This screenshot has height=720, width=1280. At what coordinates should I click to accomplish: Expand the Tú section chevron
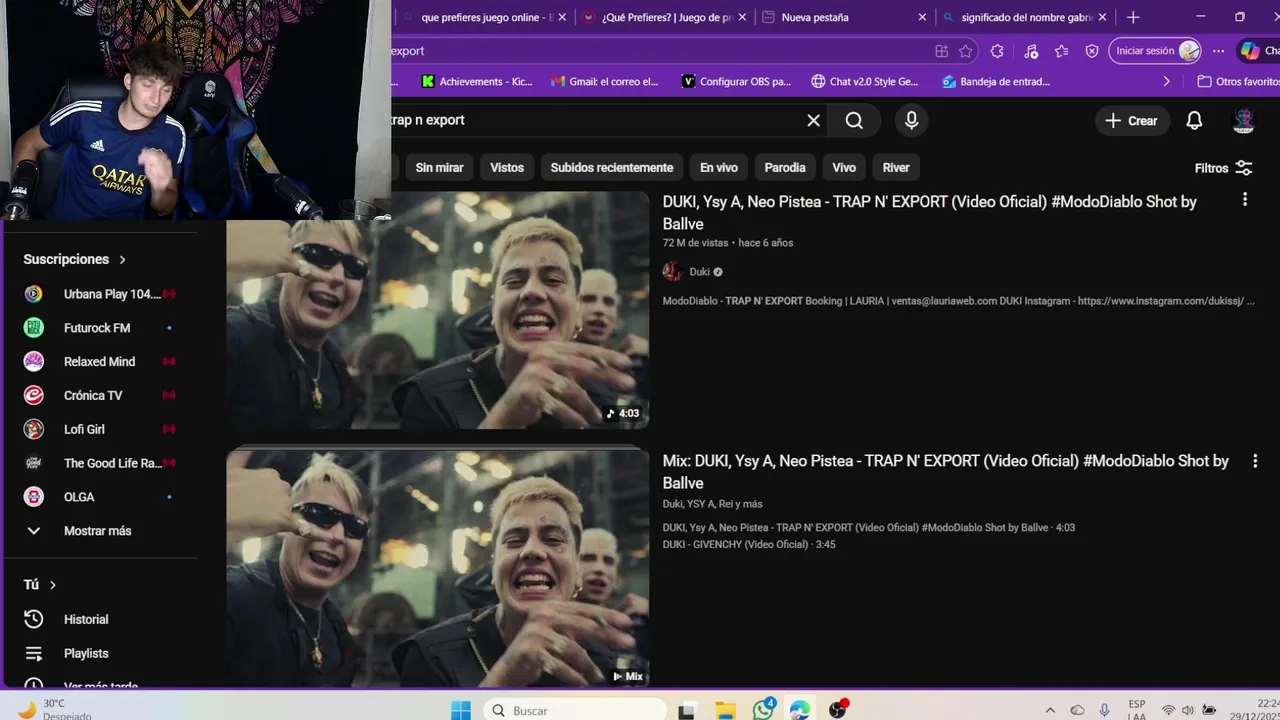point(53,585)
